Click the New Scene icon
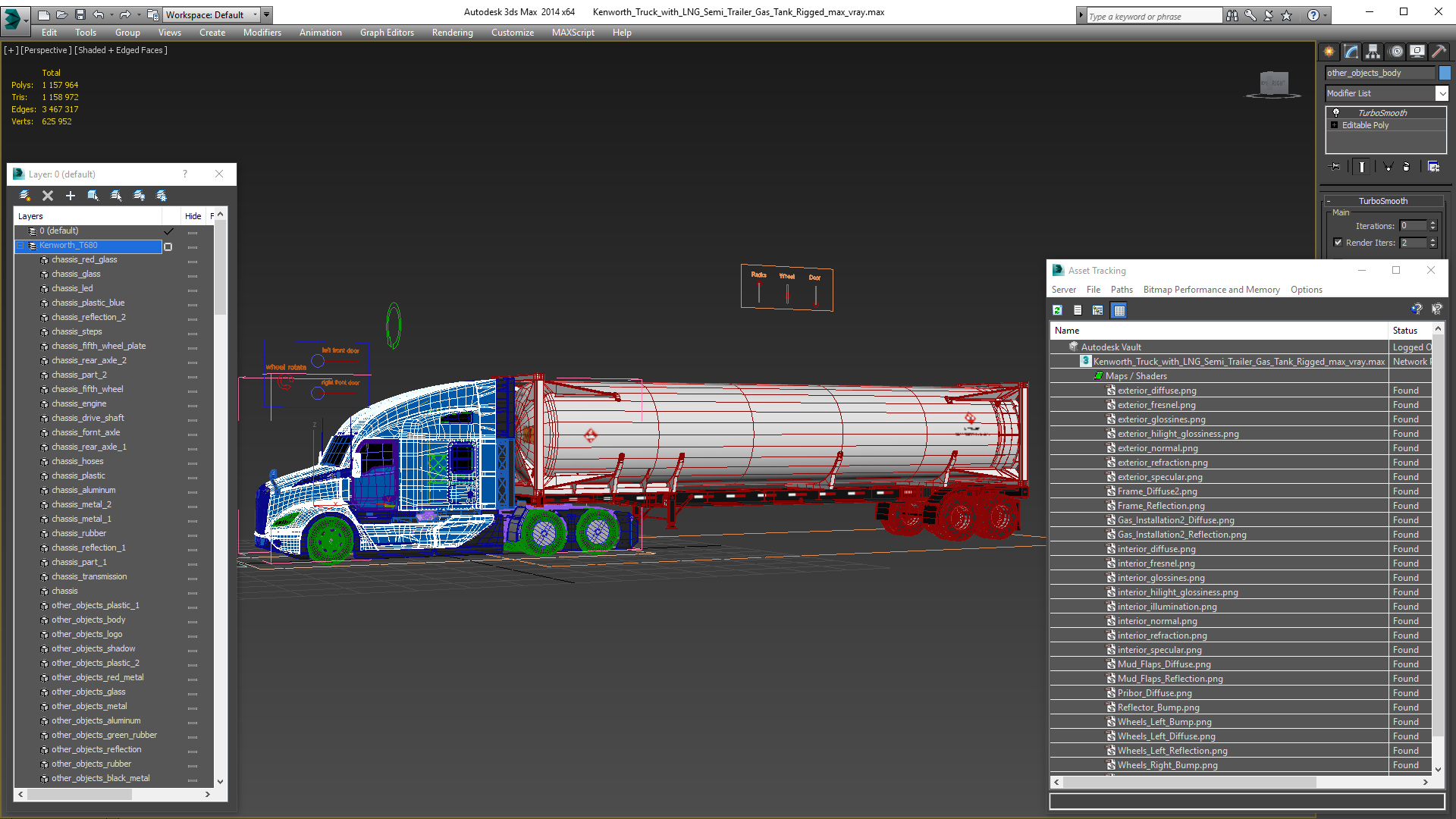1456x819 pixels. [43, 14]
